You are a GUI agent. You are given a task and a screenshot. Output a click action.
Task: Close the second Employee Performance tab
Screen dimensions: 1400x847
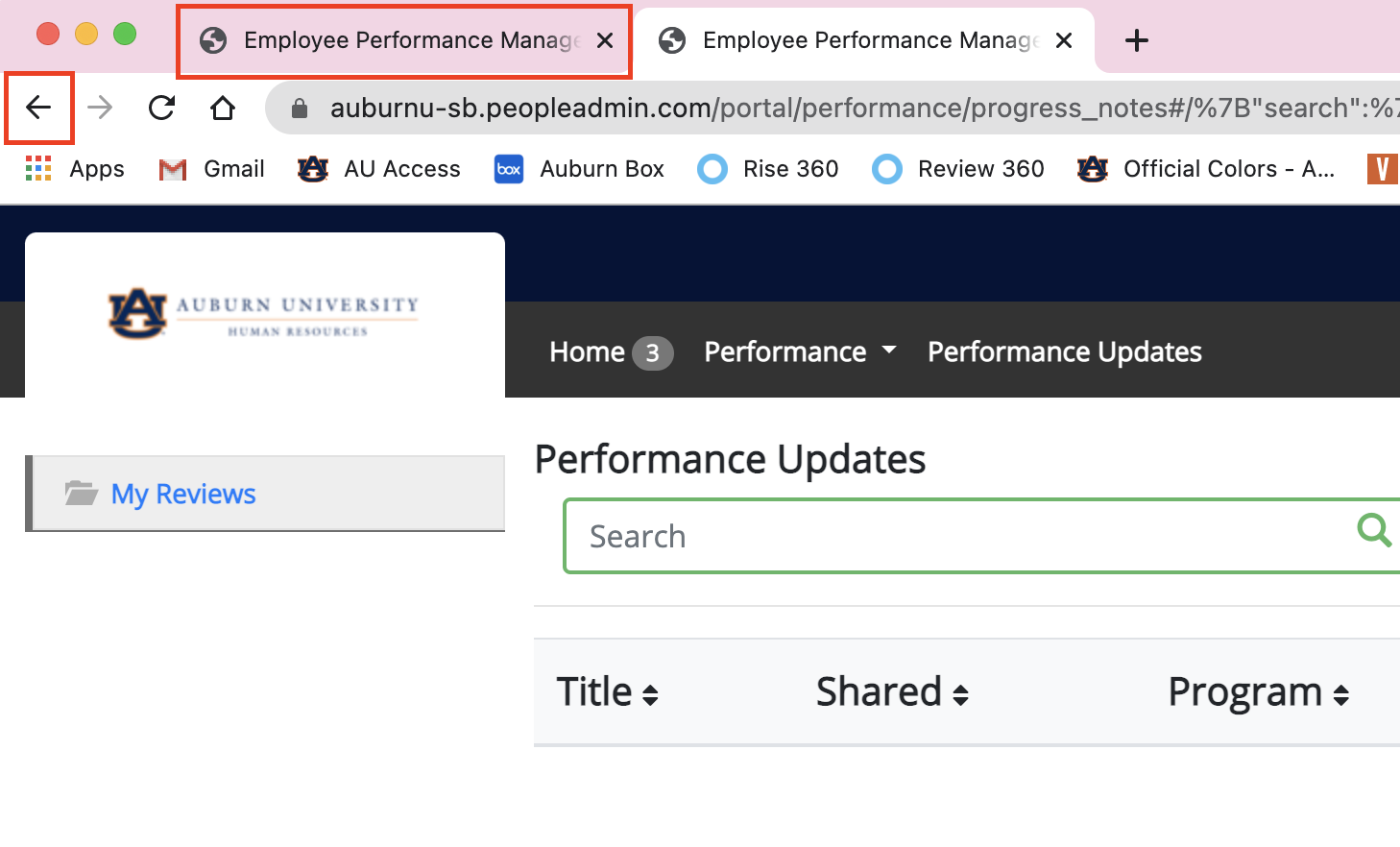[x=1064, y=40]
